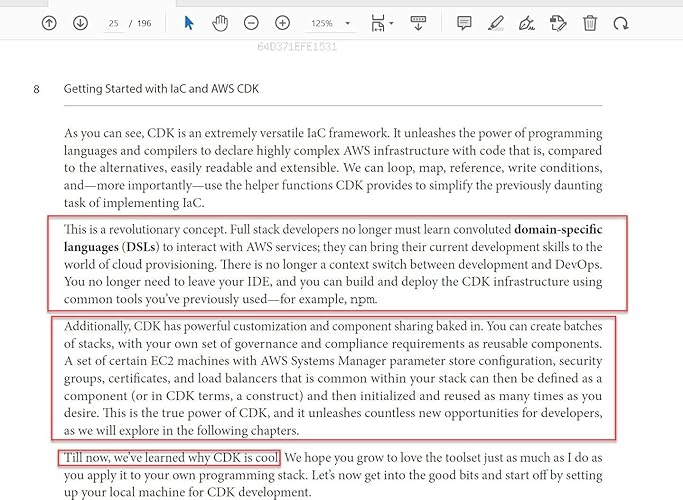Viewport: 683px width, 500px height.
Task: Click the trash can delete icon
Action: coord(590,23)
